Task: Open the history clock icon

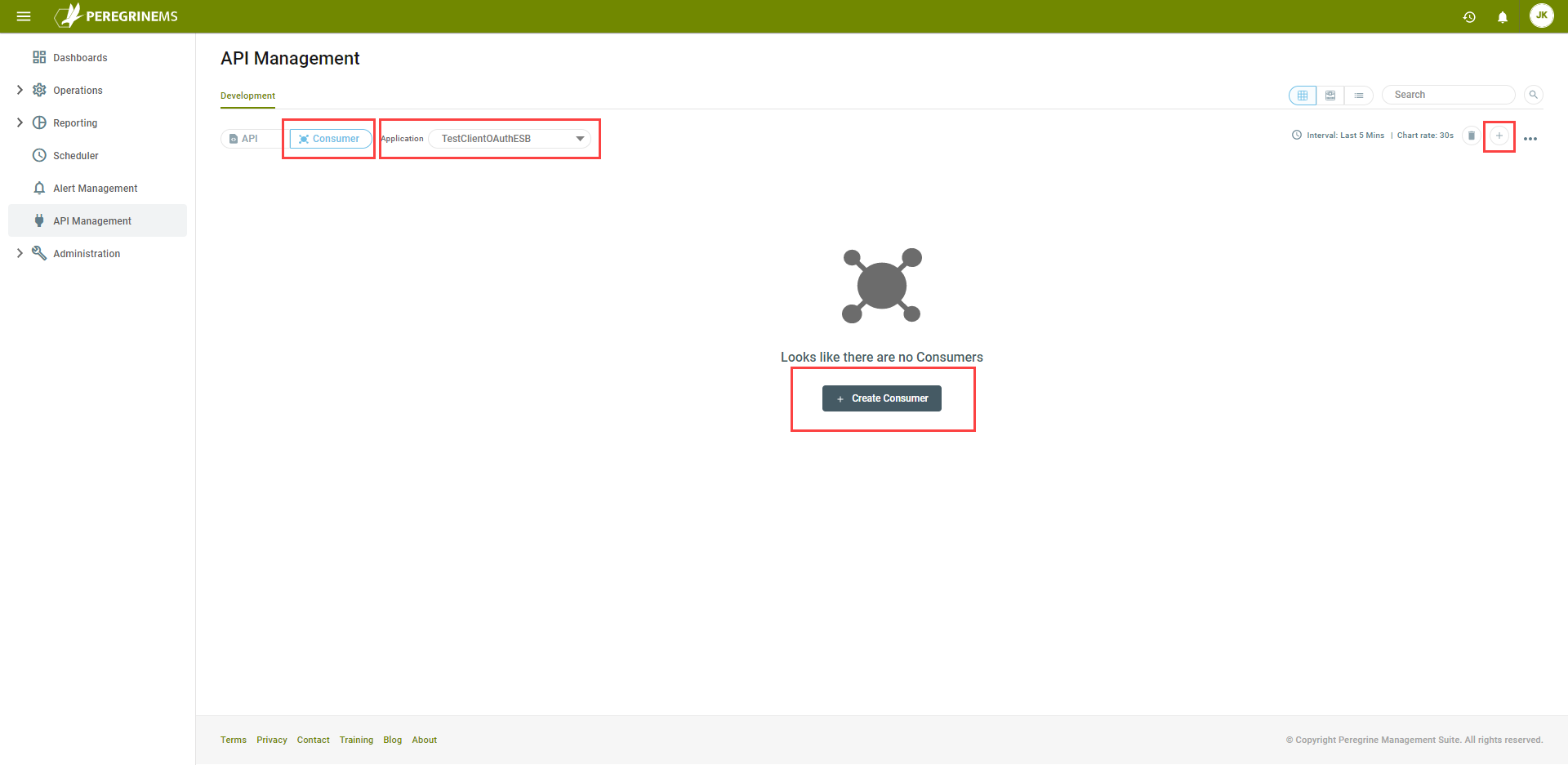Action: (x=1469, y=16)
